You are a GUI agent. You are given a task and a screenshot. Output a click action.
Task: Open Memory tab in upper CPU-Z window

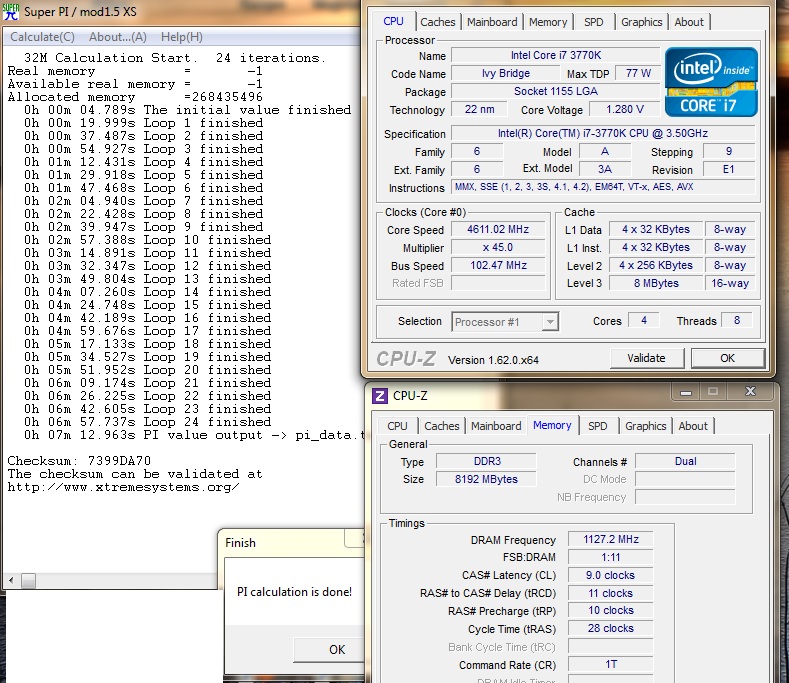pyautogui.click(x=548, y=22)
